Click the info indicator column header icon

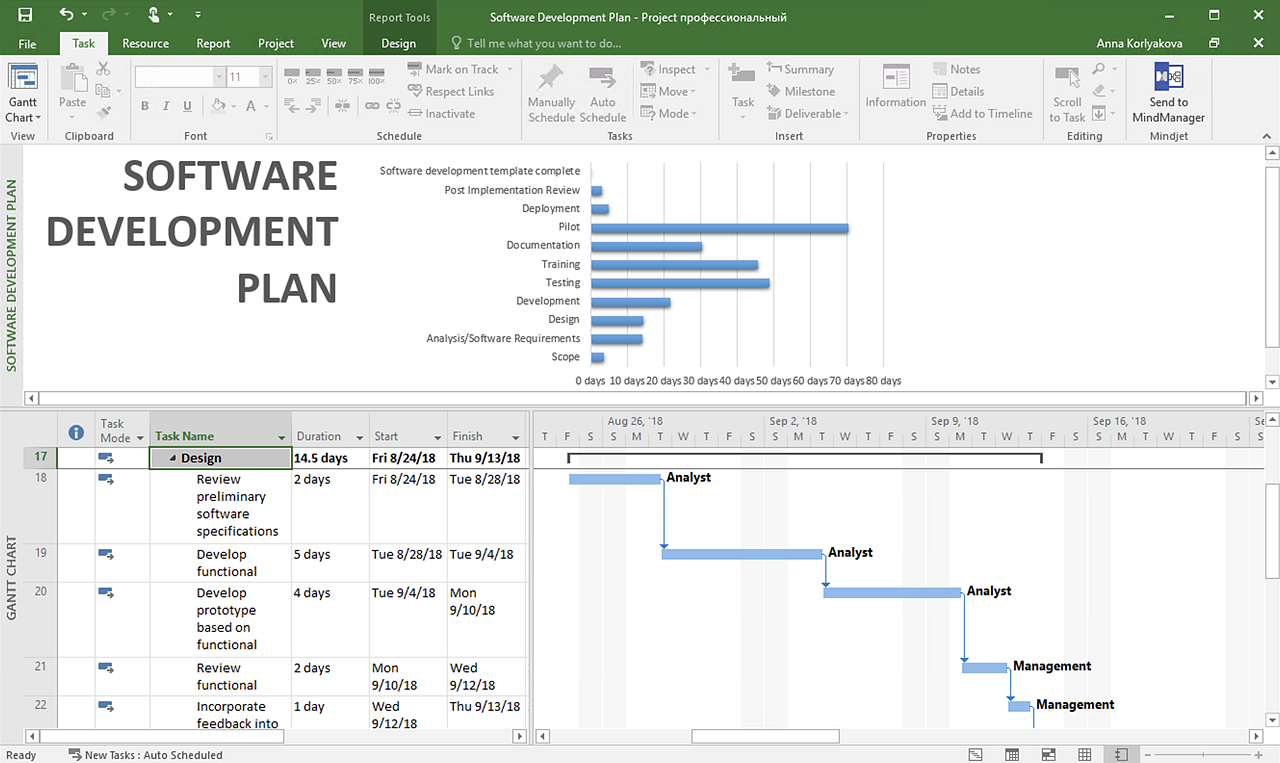(x=76, y=432)
